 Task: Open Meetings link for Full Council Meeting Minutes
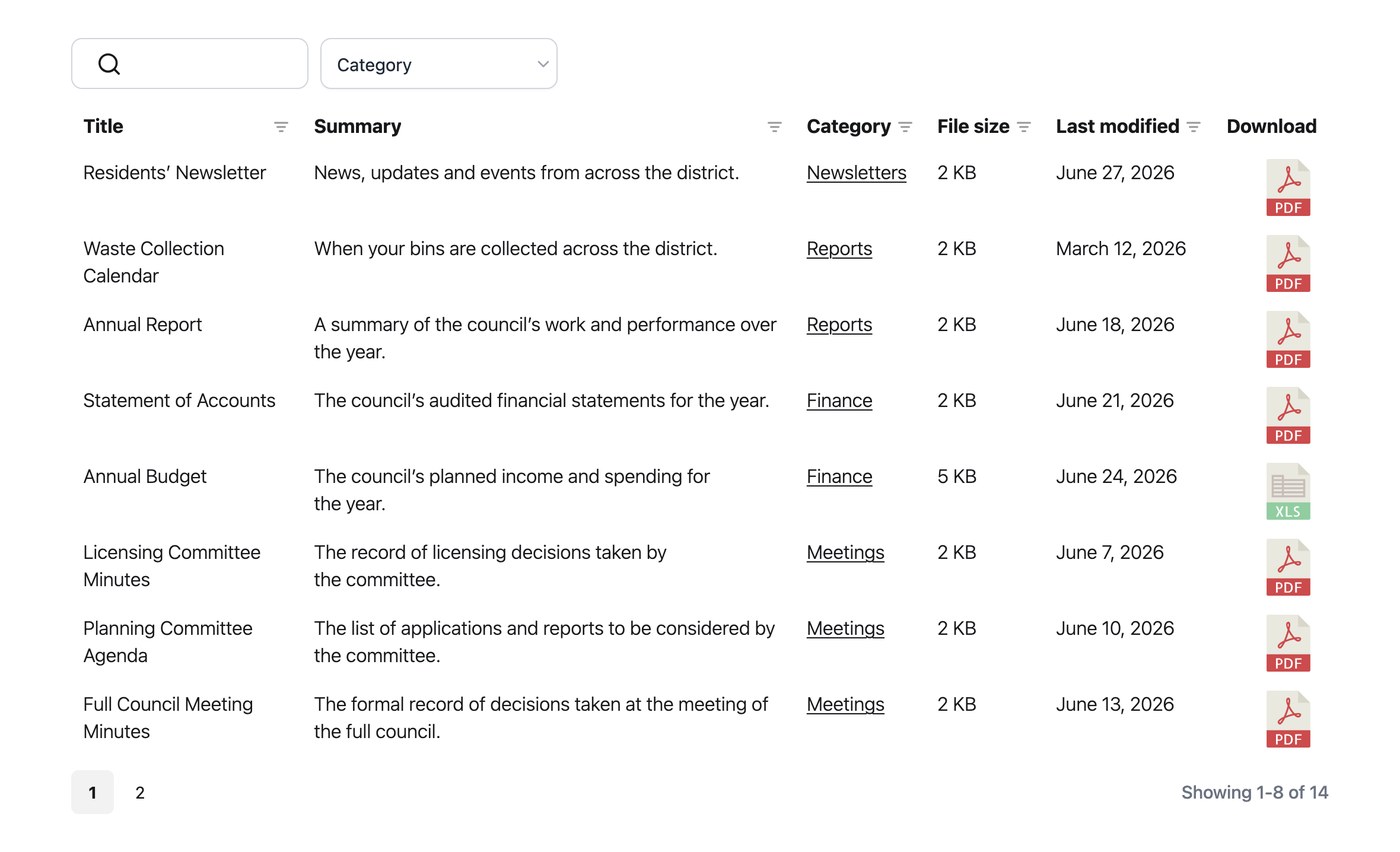pyautogui.click(x=845, y=705)
